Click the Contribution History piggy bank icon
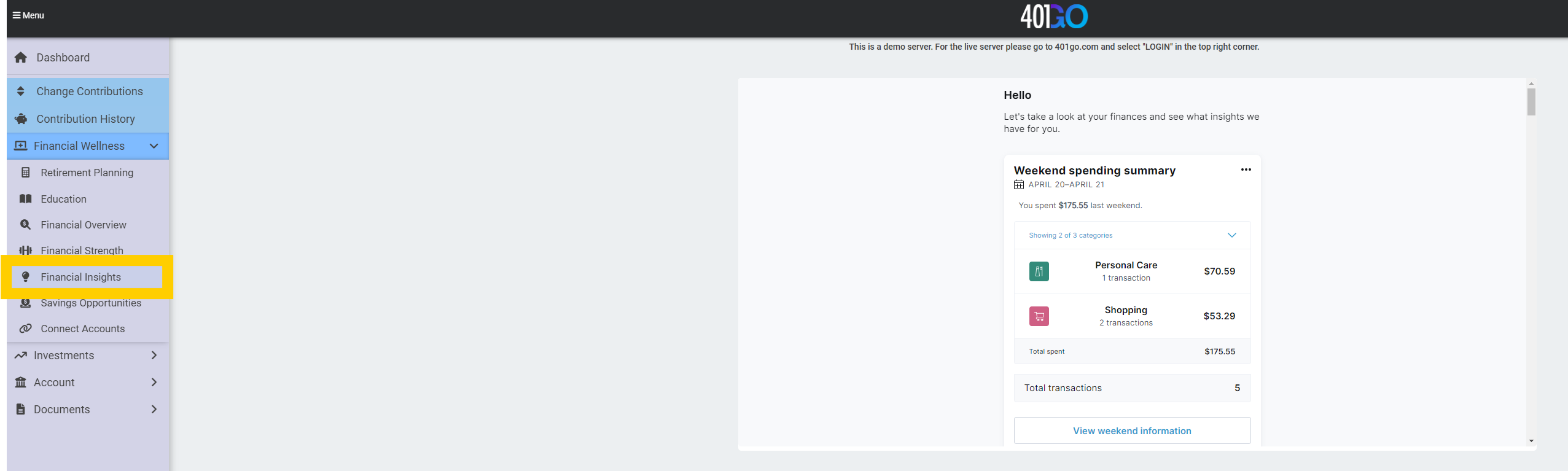 click(21, 119)
